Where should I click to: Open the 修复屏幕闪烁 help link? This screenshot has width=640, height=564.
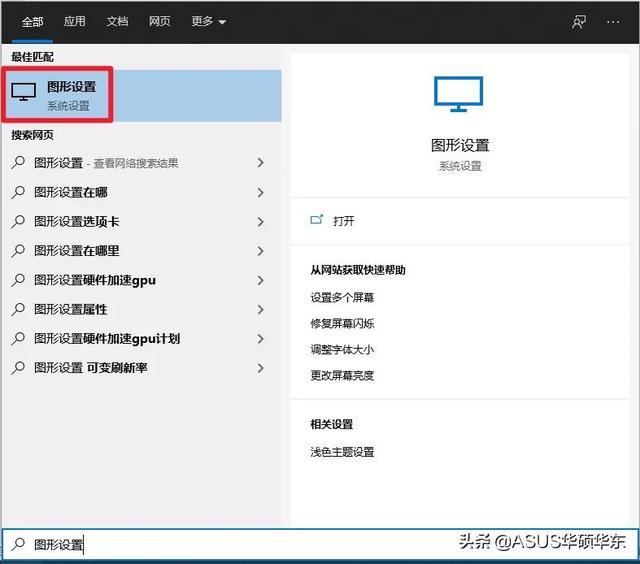click(342, 324)
